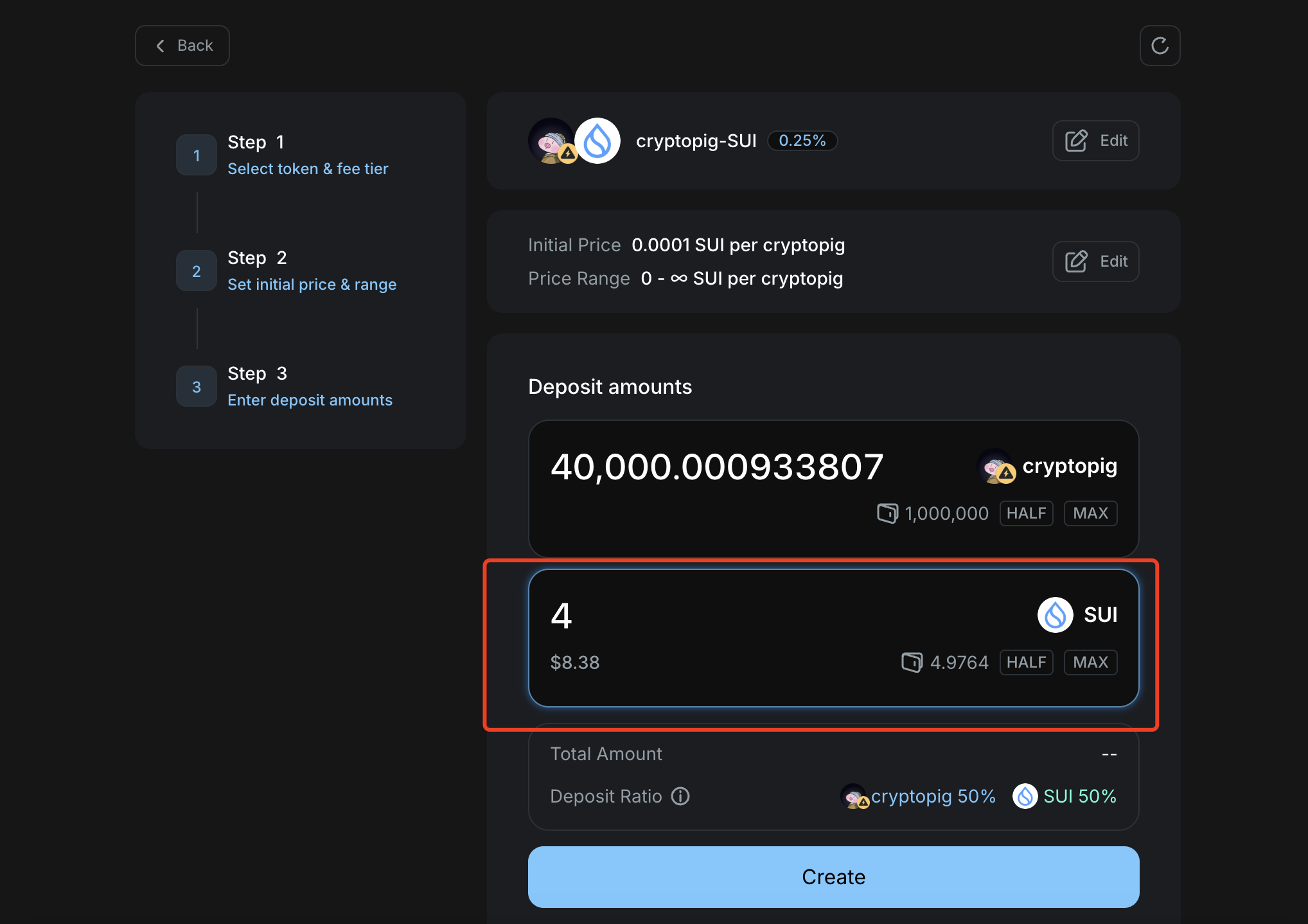Edit the initial price and range

pos(1096,262)
